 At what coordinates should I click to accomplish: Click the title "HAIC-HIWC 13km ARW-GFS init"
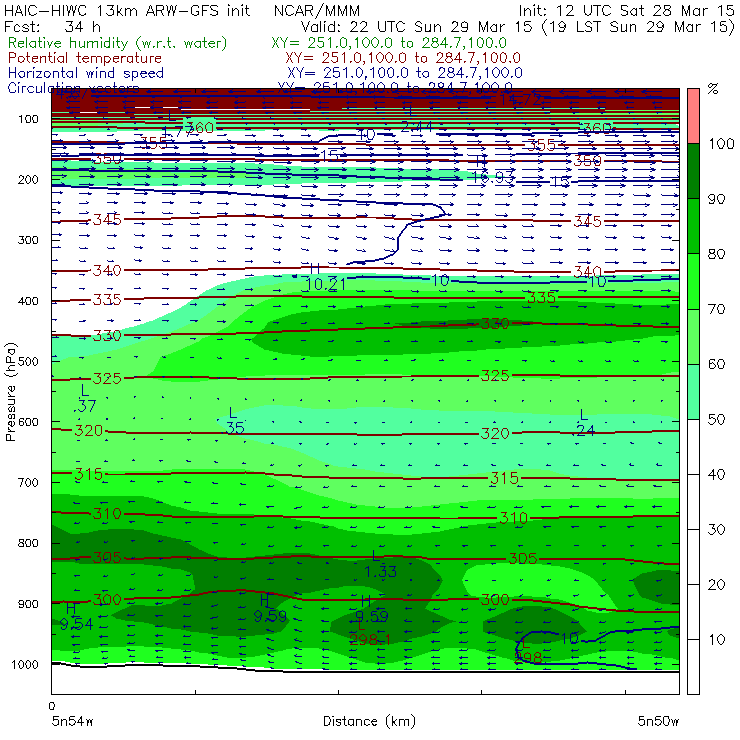click(127, 10)
